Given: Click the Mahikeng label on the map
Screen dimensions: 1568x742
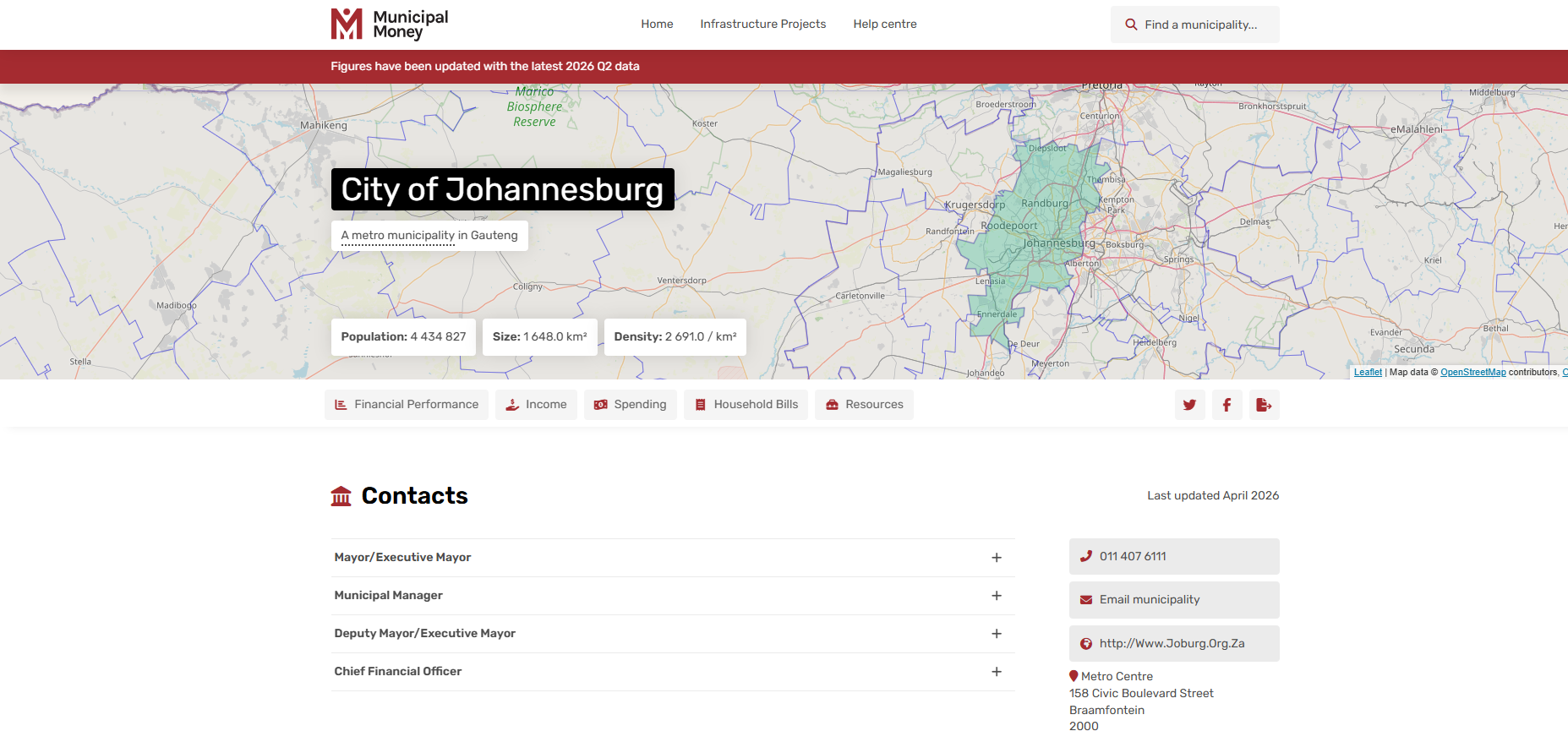Looking at the screenshot, I should 324,126.
